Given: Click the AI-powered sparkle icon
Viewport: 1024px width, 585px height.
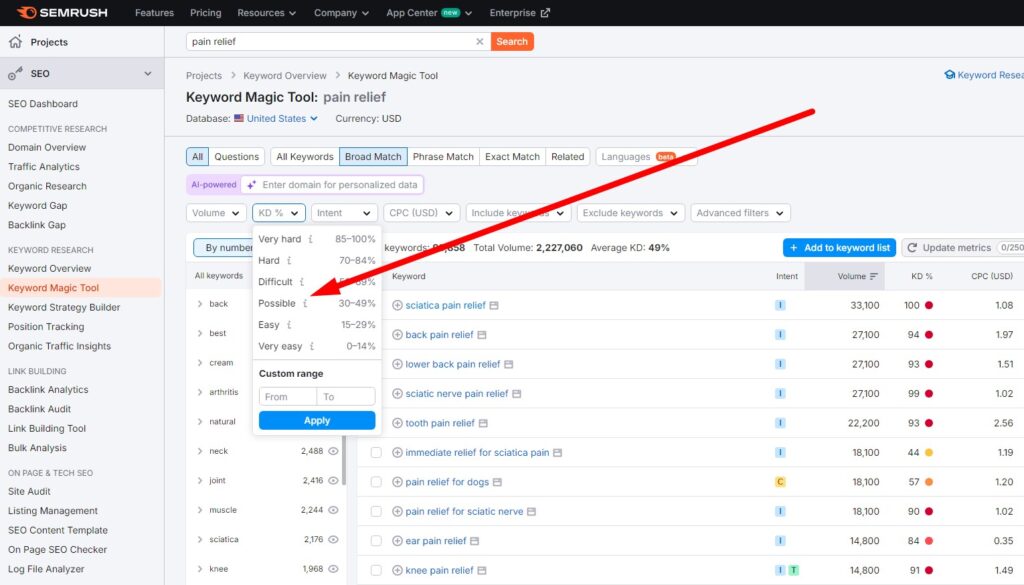Looking at the screenshot, I should [251, 185].
